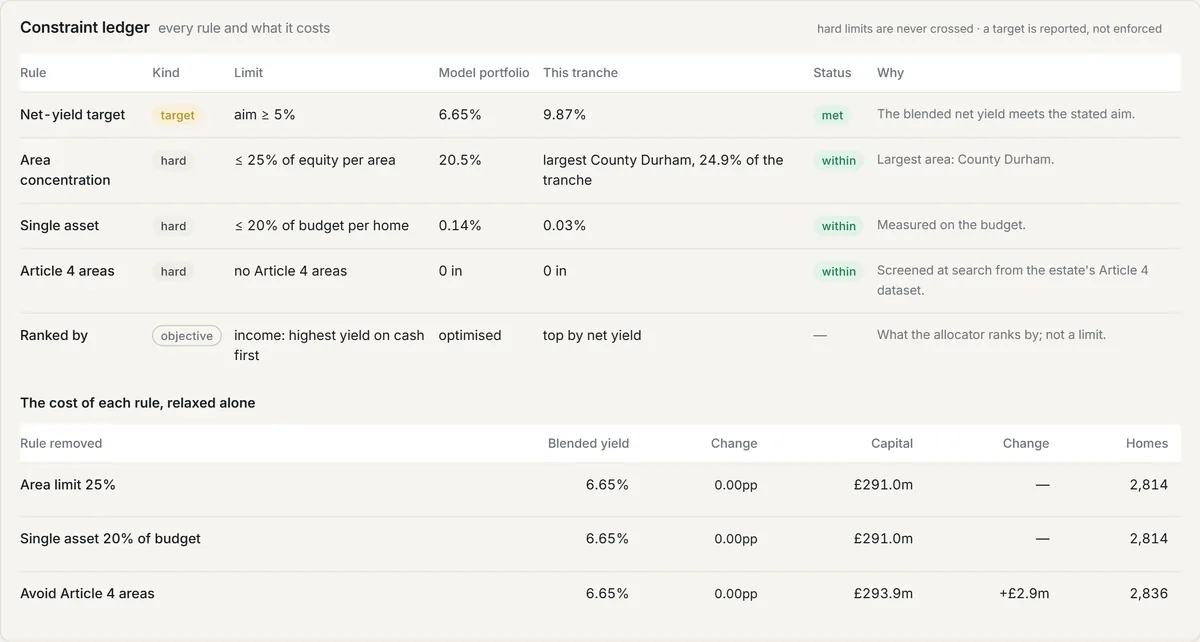Click the 'aim ≥ 5%' limit value
1200x642 pixels.
pos(265,115)
